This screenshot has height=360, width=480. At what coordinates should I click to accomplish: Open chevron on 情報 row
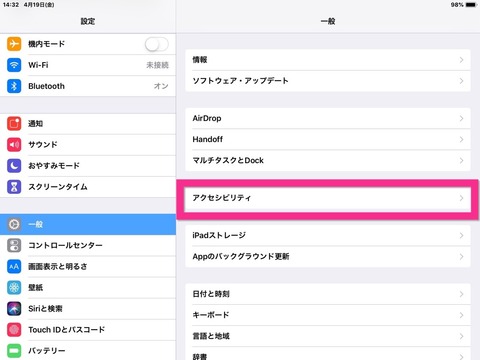[x=461, y=60]
